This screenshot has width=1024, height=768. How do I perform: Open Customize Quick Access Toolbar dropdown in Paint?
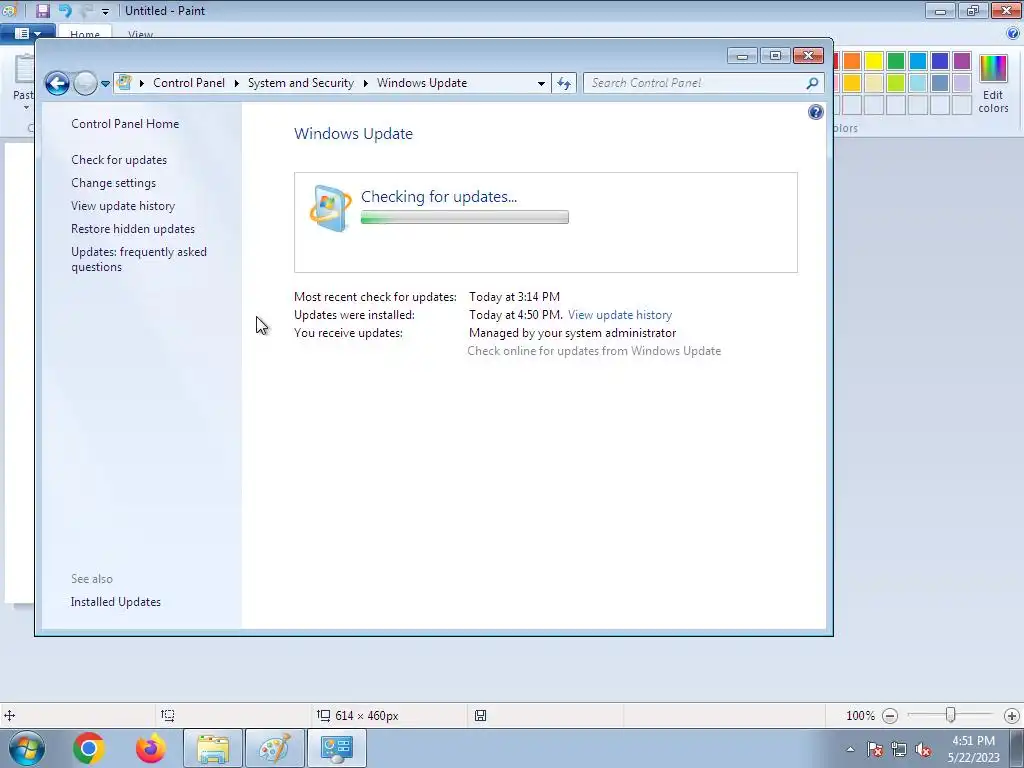(x=105, y=12)
